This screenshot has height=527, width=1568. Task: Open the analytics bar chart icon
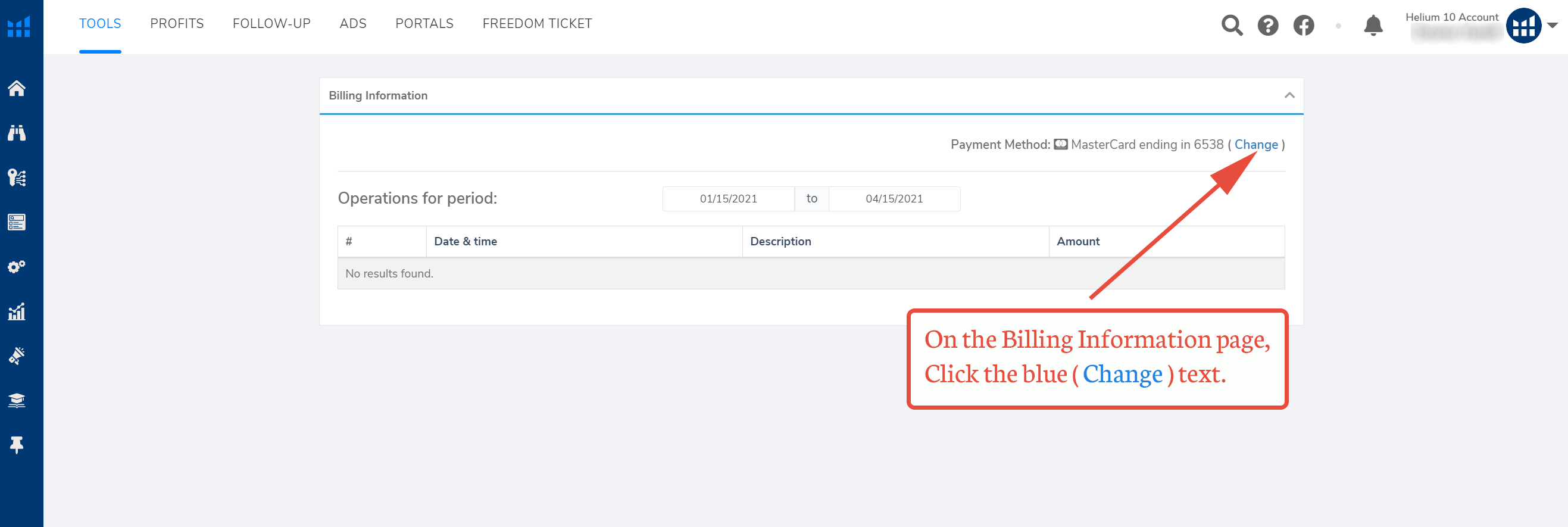click(17, 311)
